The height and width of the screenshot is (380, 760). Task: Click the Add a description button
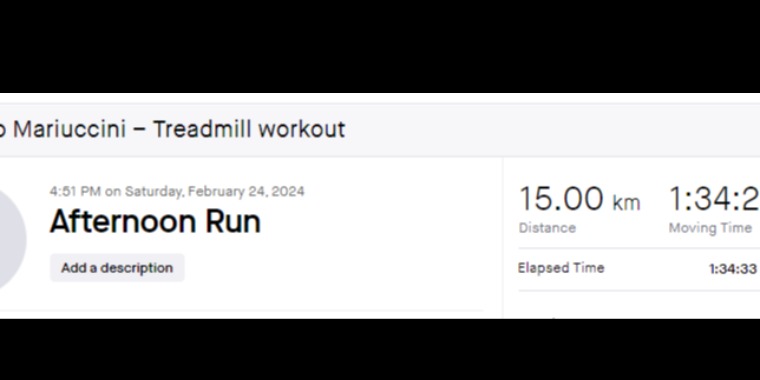pyautogui.click(x=117, y=268)
